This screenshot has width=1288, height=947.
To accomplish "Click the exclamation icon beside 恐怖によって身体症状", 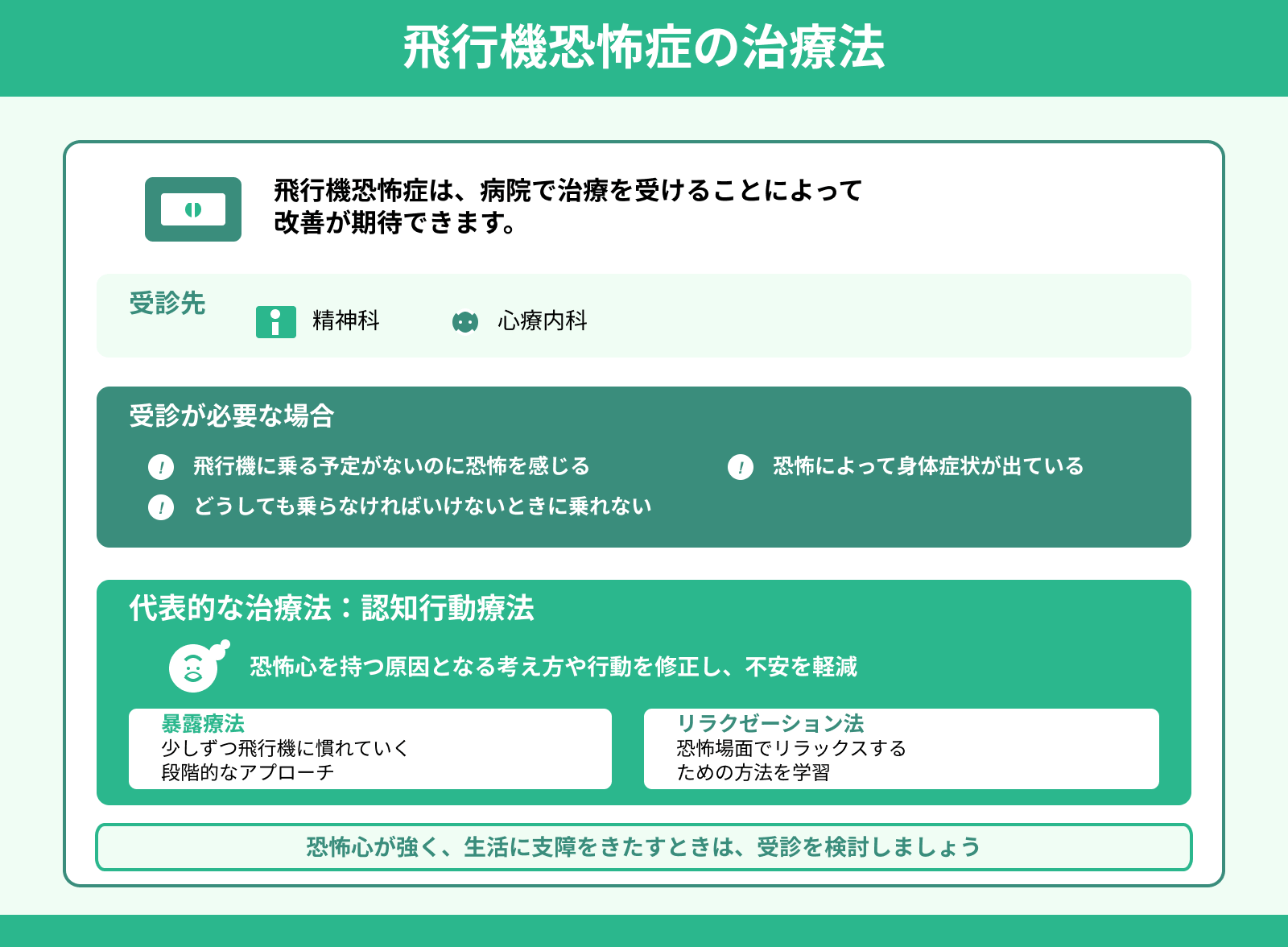I will (x=741, y=467).
